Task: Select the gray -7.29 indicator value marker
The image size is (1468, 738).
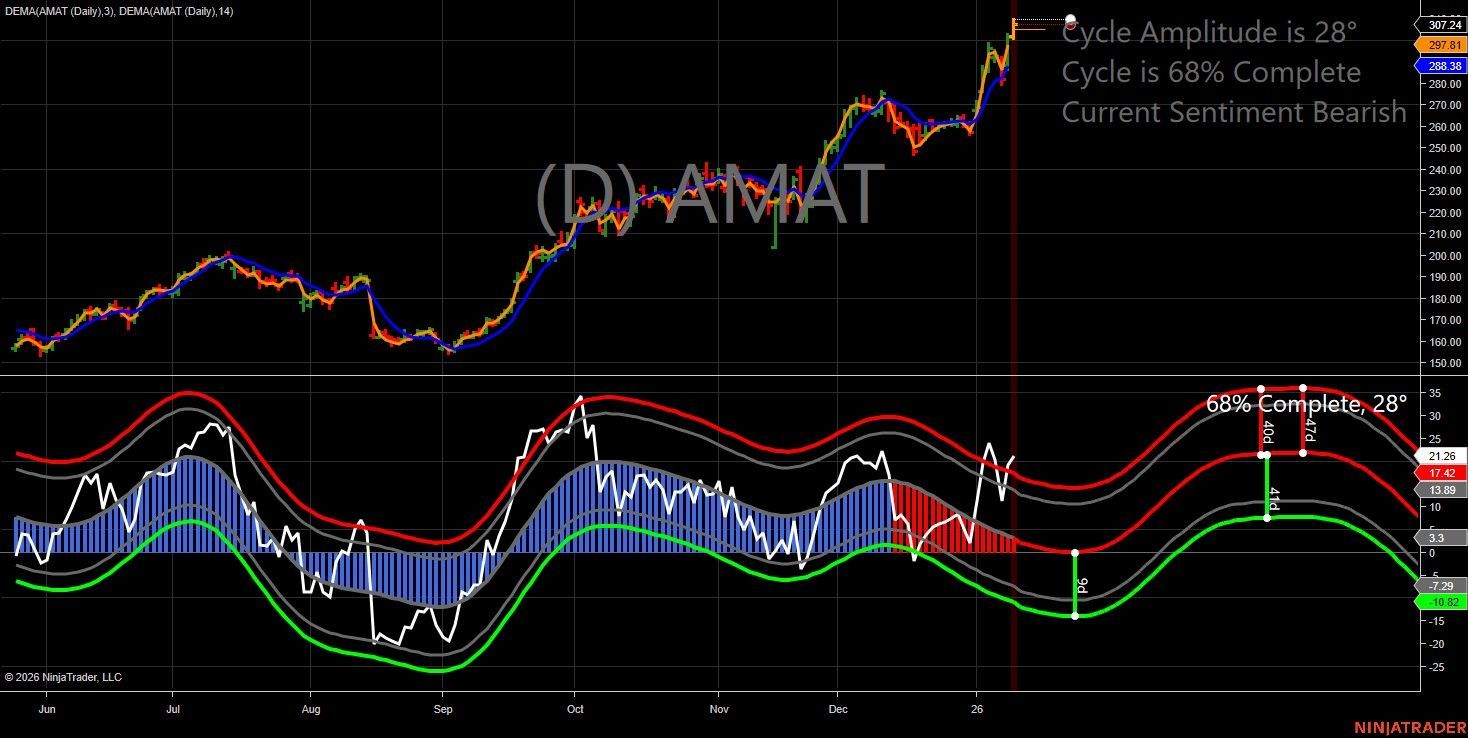Action: tap(1442, 585)
